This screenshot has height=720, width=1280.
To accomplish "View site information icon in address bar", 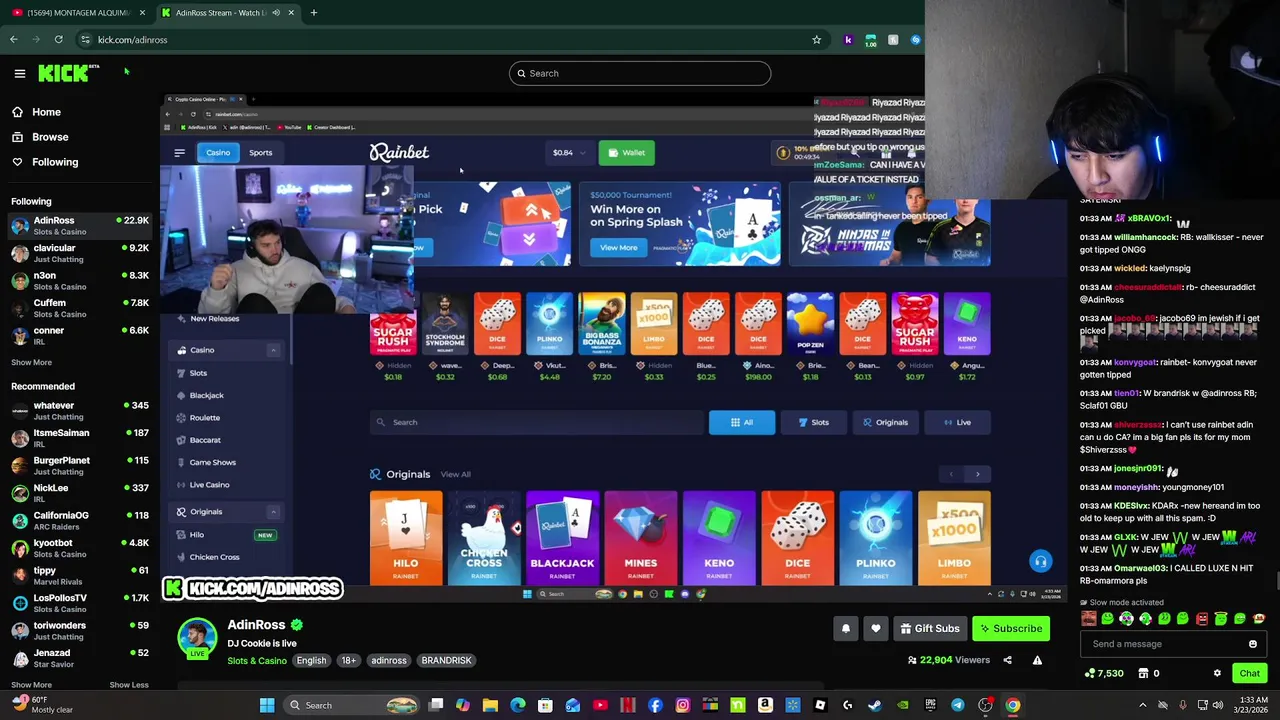I will coord(85,40).
